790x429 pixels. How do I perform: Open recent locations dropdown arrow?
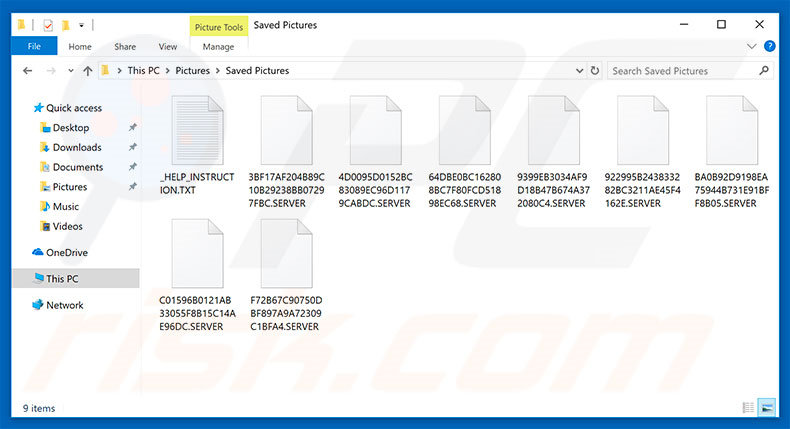pyautogui.click(x=71, y=71)
